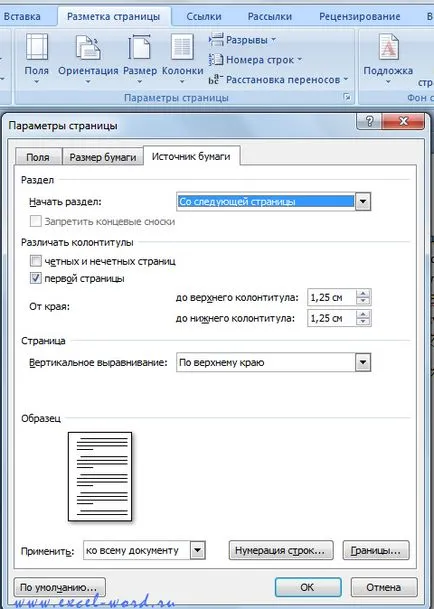Open the Ссылки ribbon tab
434x609 pixels.
click(204, 16)
